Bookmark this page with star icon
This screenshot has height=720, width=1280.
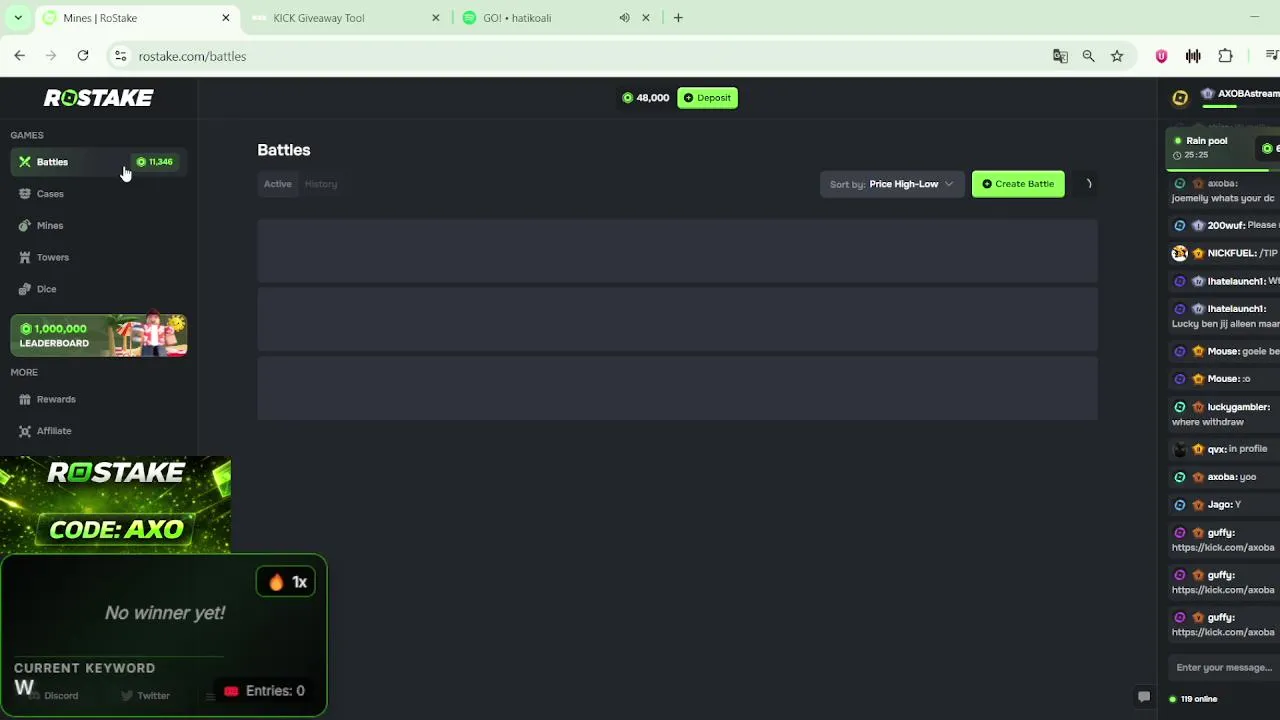[x=1117, y=56]
